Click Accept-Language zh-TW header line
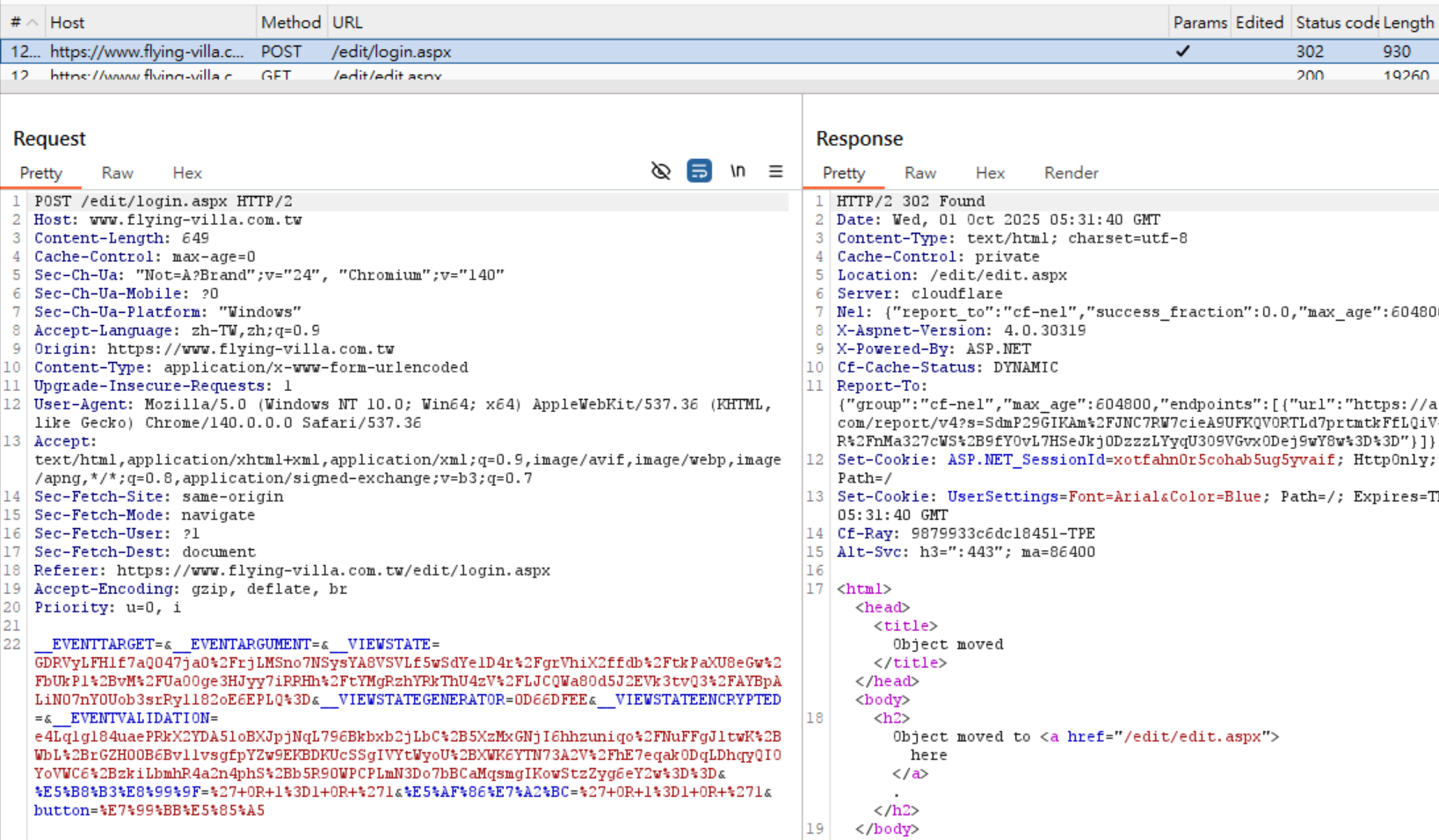Viewport: 1439px width, 840px height. click(x=177, y=330)
